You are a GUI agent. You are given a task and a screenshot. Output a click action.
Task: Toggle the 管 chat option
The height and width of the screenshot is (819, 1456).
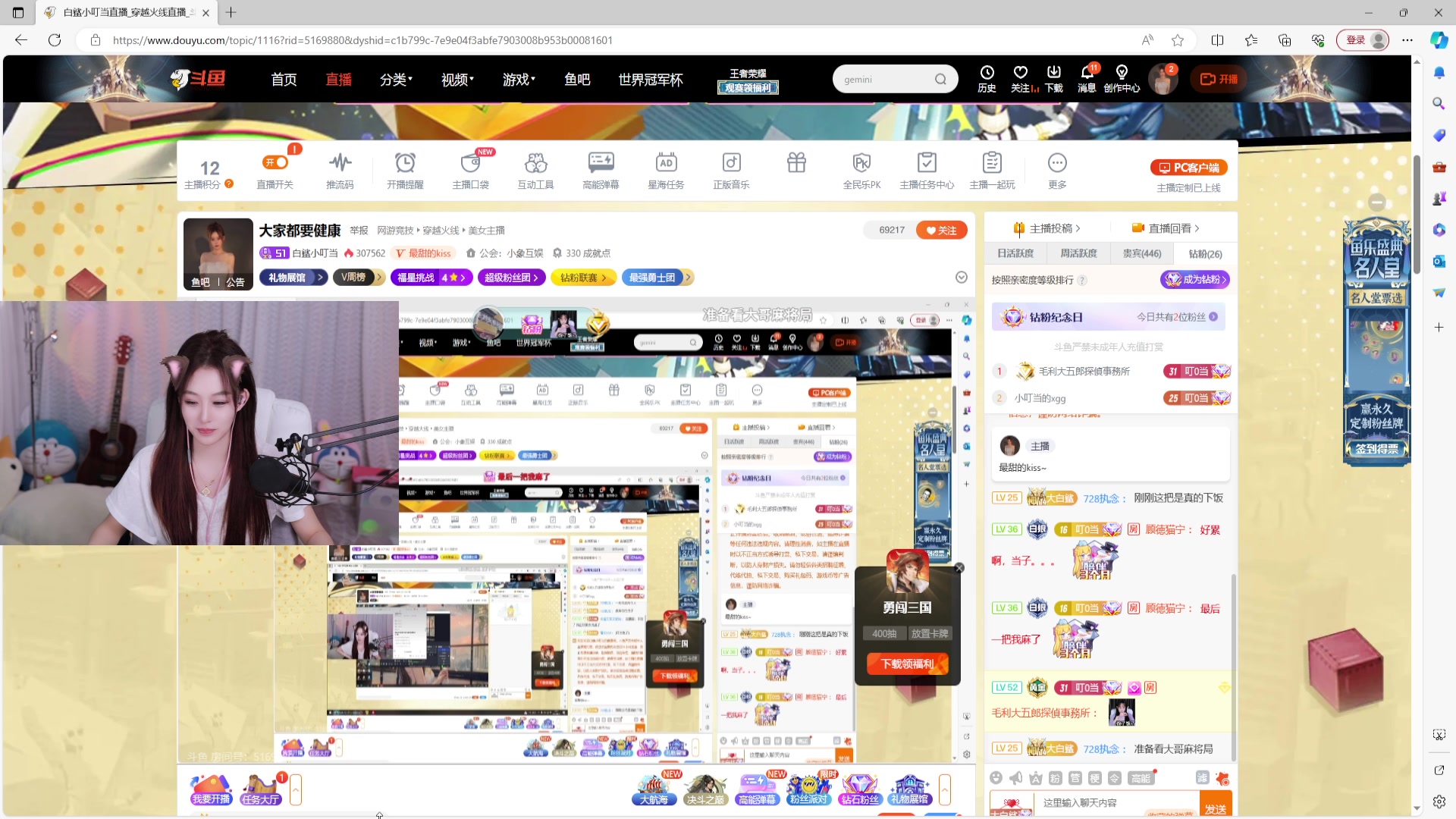click(1075, 778)
